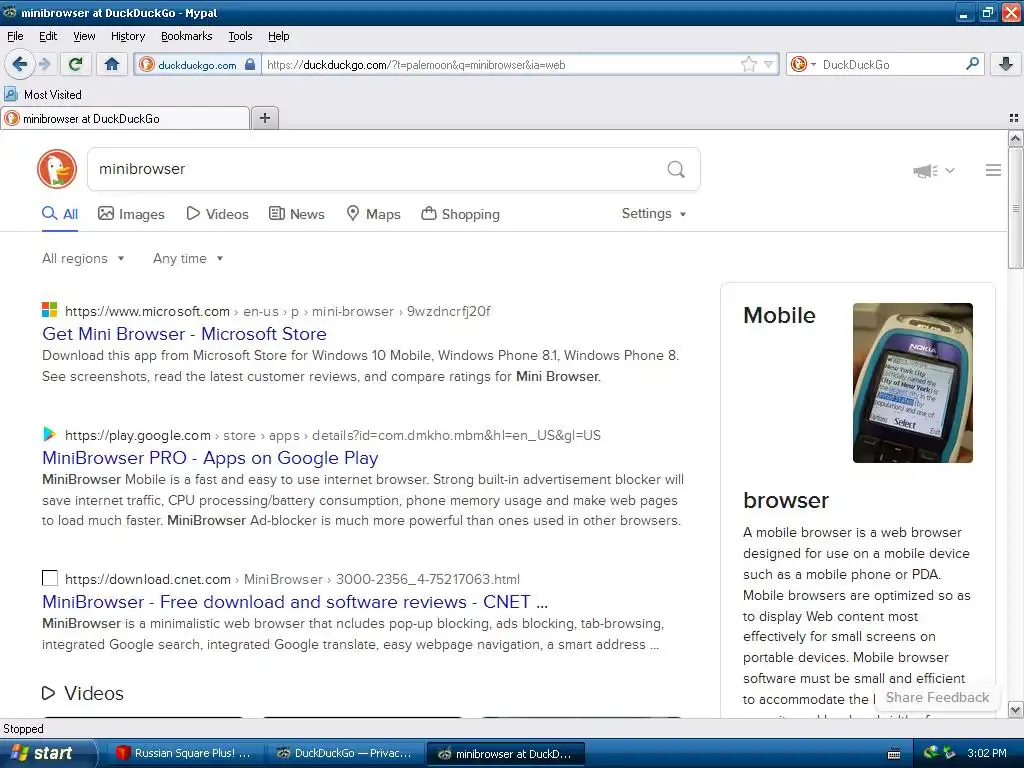Expand the All regions filter
This screenshot has width=1024, height=768.
pos(83,259)
